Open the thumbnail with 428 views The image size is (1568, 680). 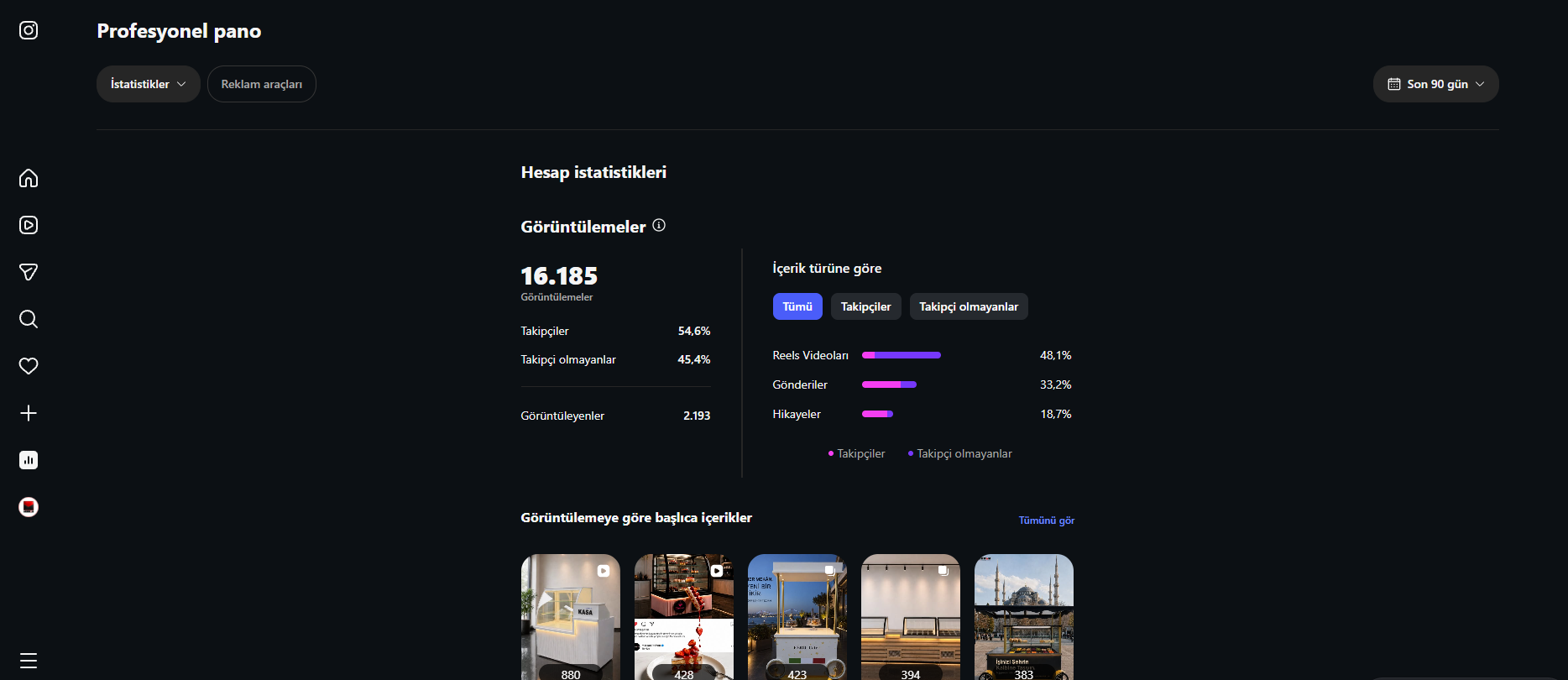pos(684,617)
